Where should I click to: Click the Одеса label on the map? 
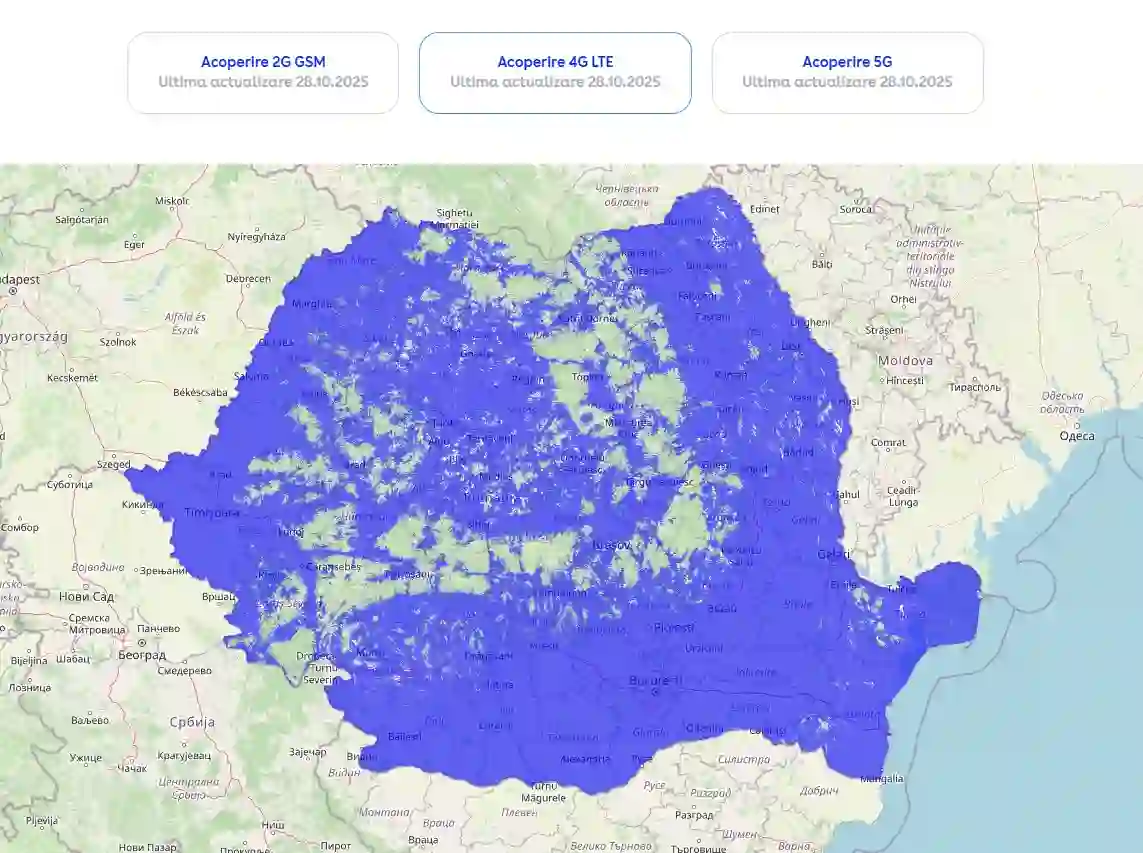1077,436
